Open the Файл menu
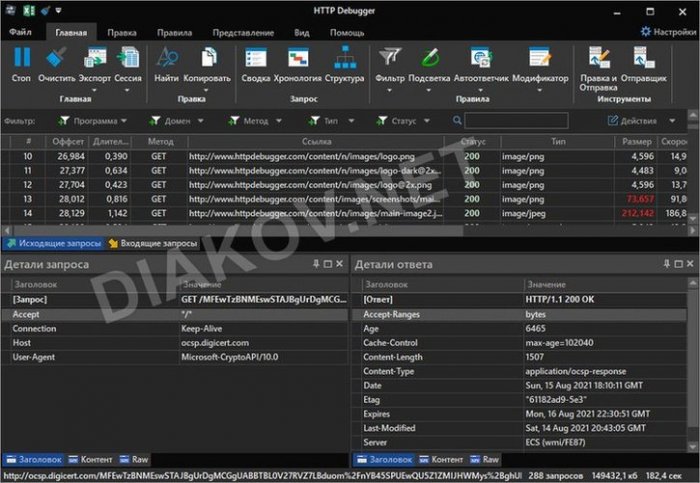Screen dimensions: 700x483 coord(21,32)
